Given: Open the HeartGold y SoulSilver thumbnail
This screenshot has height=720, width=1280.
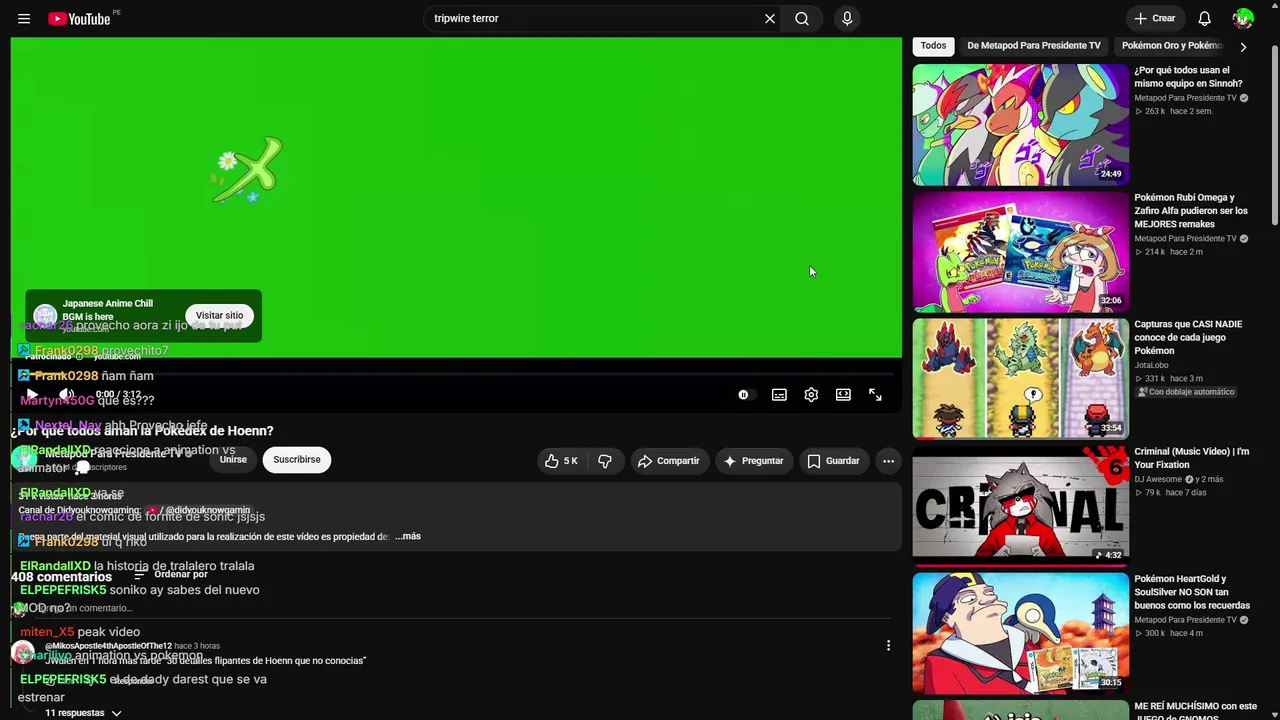Looking at the screenshot, I should (x=1020, y=633).
